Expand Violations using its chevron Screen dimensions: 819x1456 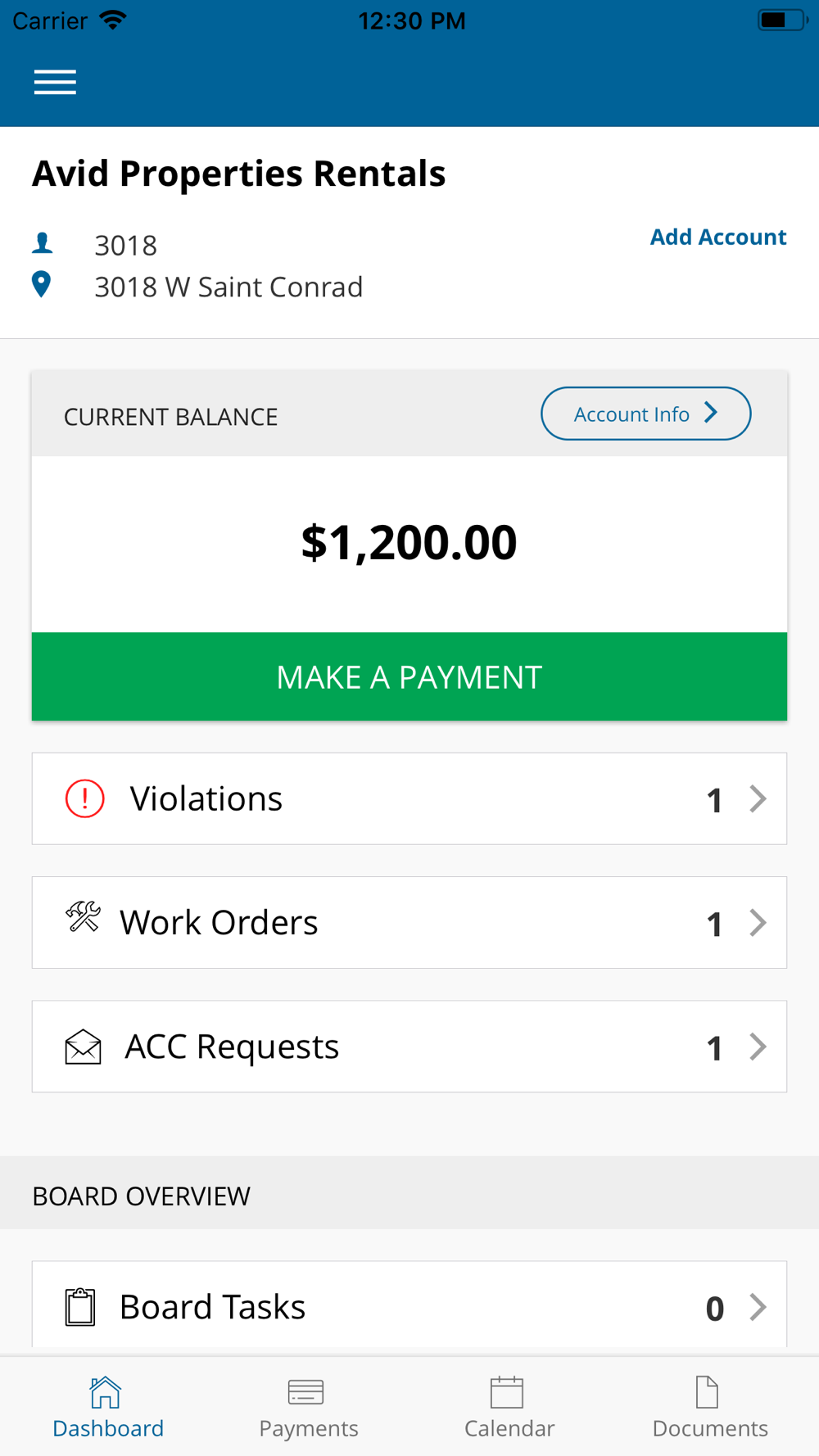click(758, 798)
